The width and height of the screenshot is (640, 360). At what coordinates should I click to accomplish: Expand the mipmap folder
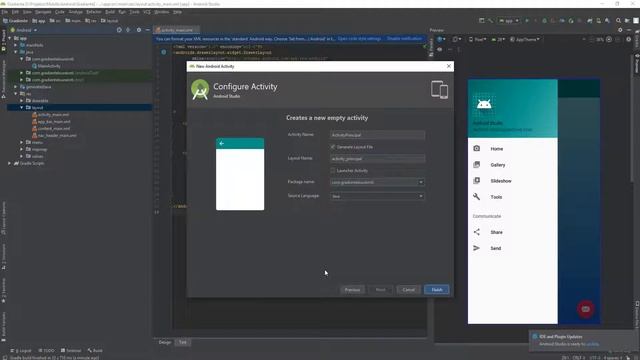click(22, 149)
